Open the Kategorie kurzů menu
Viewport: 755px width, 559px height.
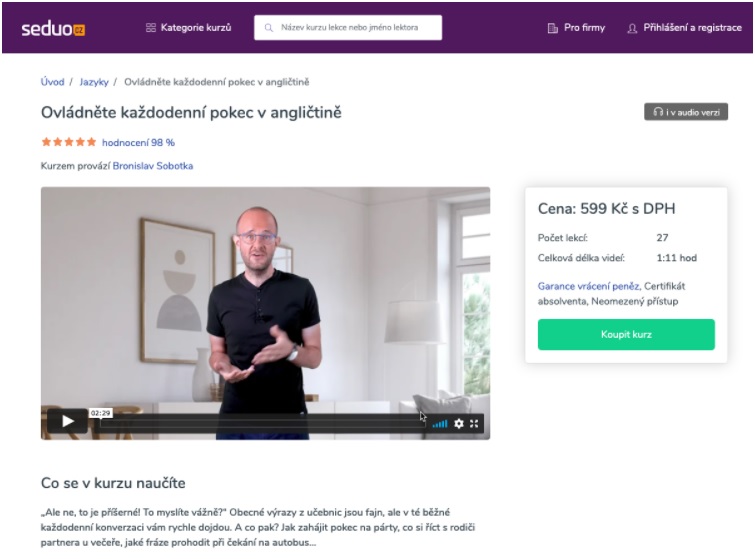pos(189,28)
